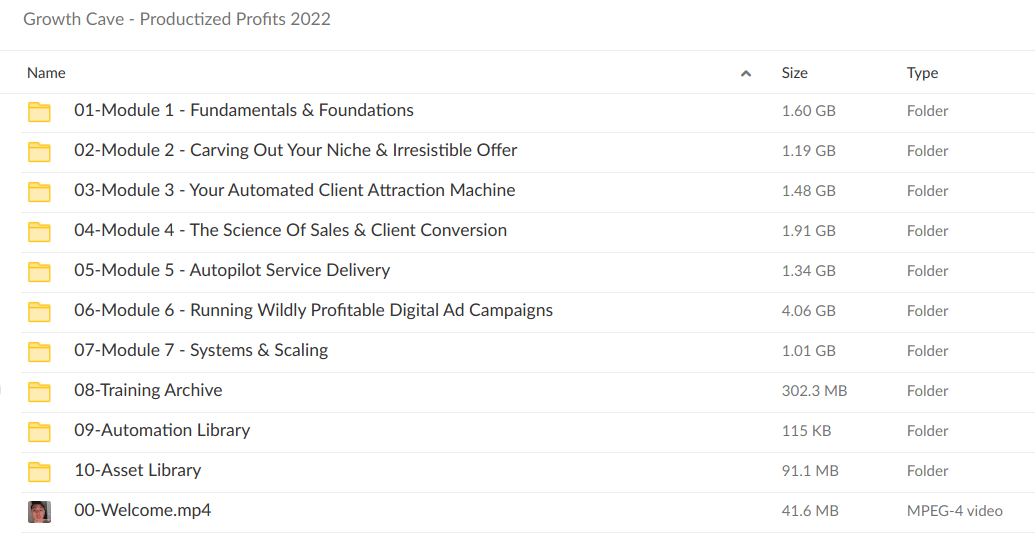Click folder icon for Module 3 Client Attraction Machine
The image size is (1035, 549).
(39, 191)
